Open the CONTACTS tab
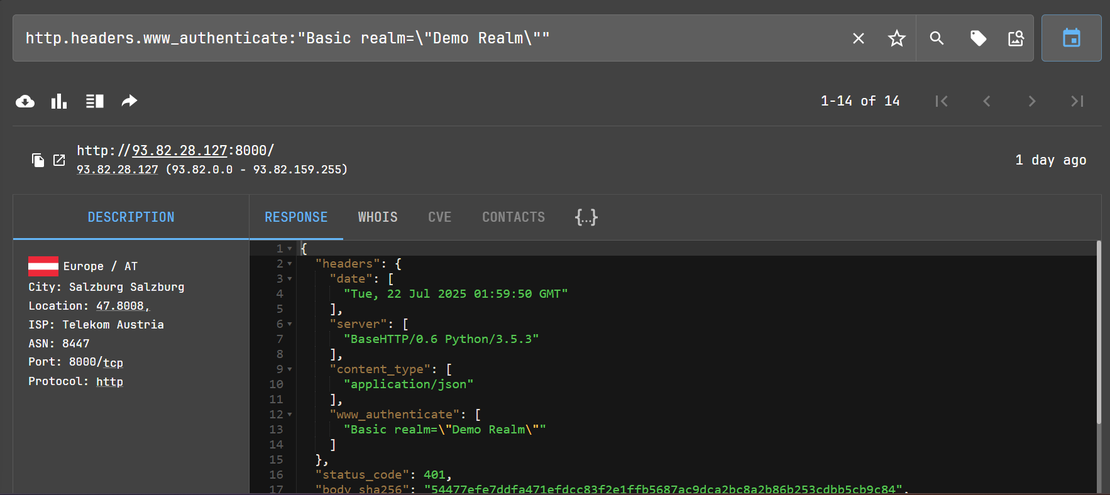 coord(513,217)
